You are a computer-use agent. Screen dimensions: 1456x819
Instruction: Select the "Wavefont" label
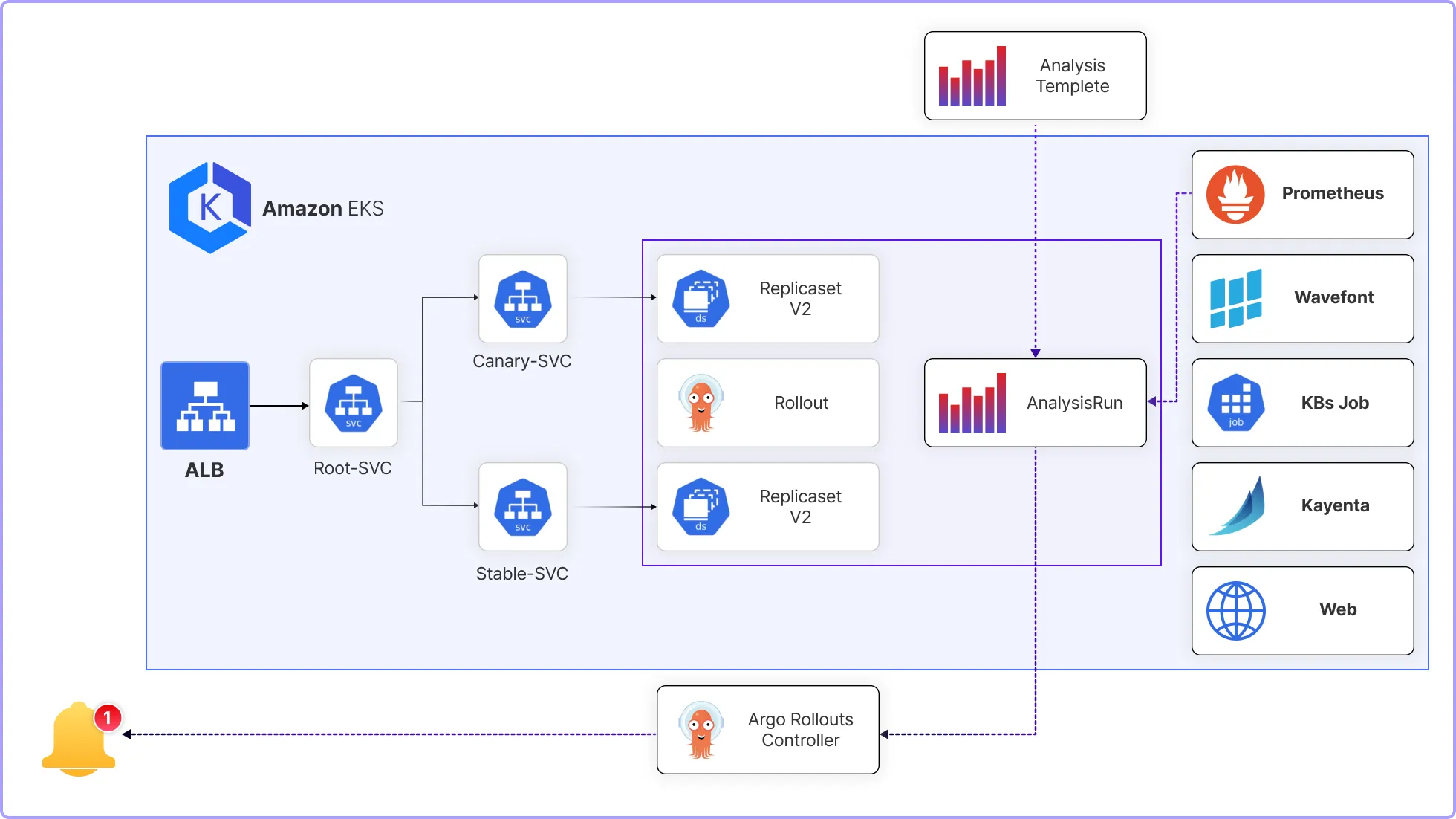1334,297
